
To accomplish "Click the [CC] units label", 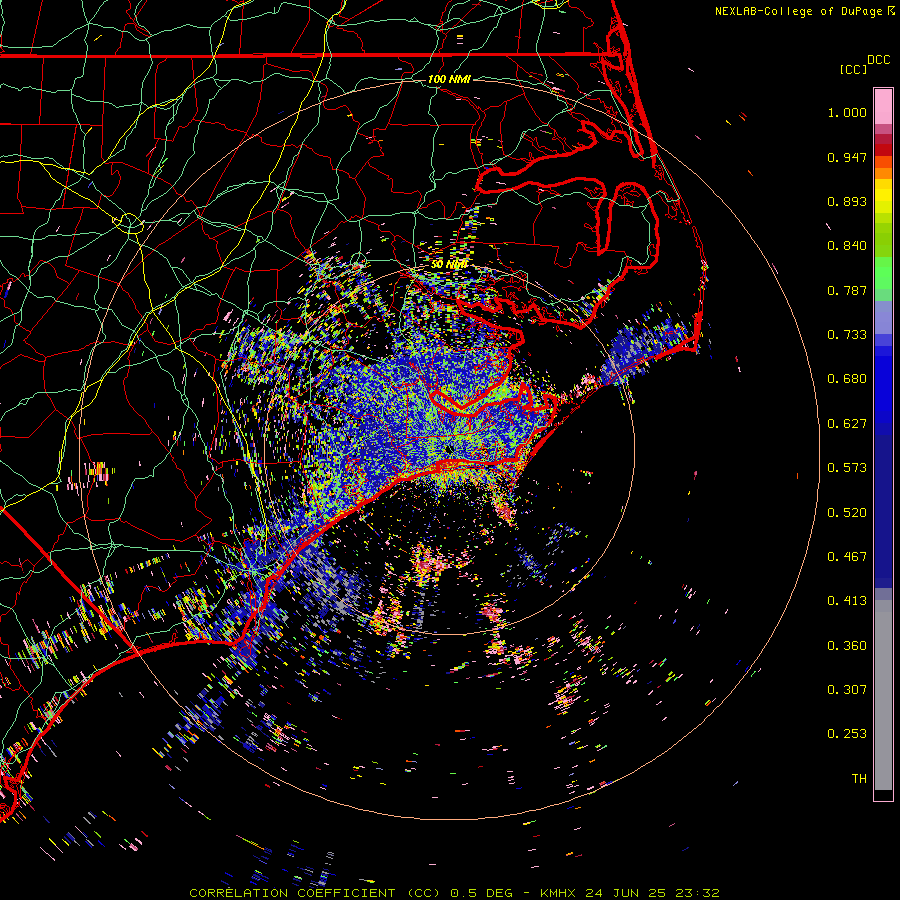I will tap(853, 69).
